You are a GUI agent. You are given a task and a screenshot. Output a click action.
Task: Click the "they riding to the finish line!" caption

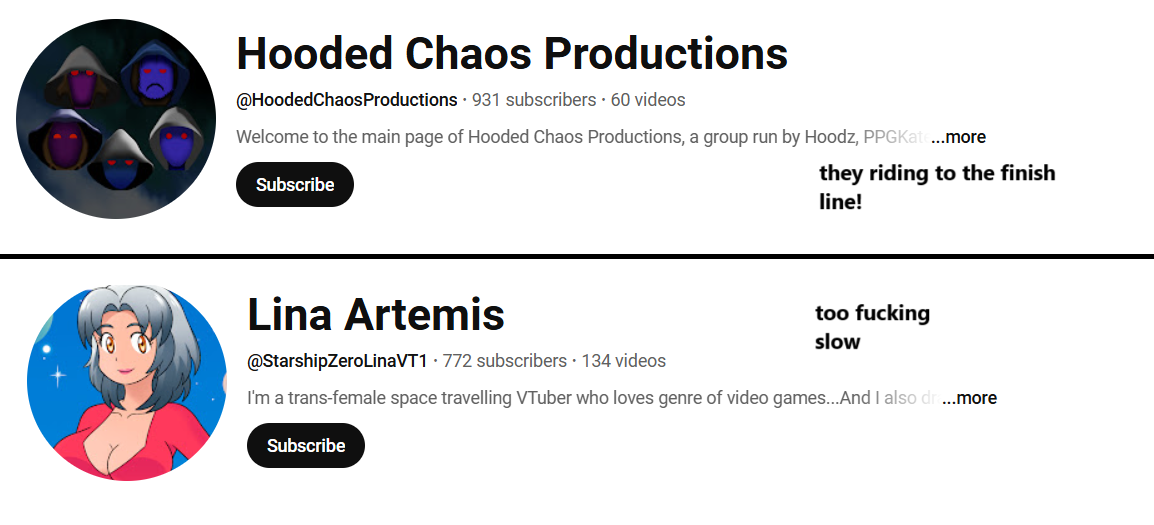[x=937, y=187]
